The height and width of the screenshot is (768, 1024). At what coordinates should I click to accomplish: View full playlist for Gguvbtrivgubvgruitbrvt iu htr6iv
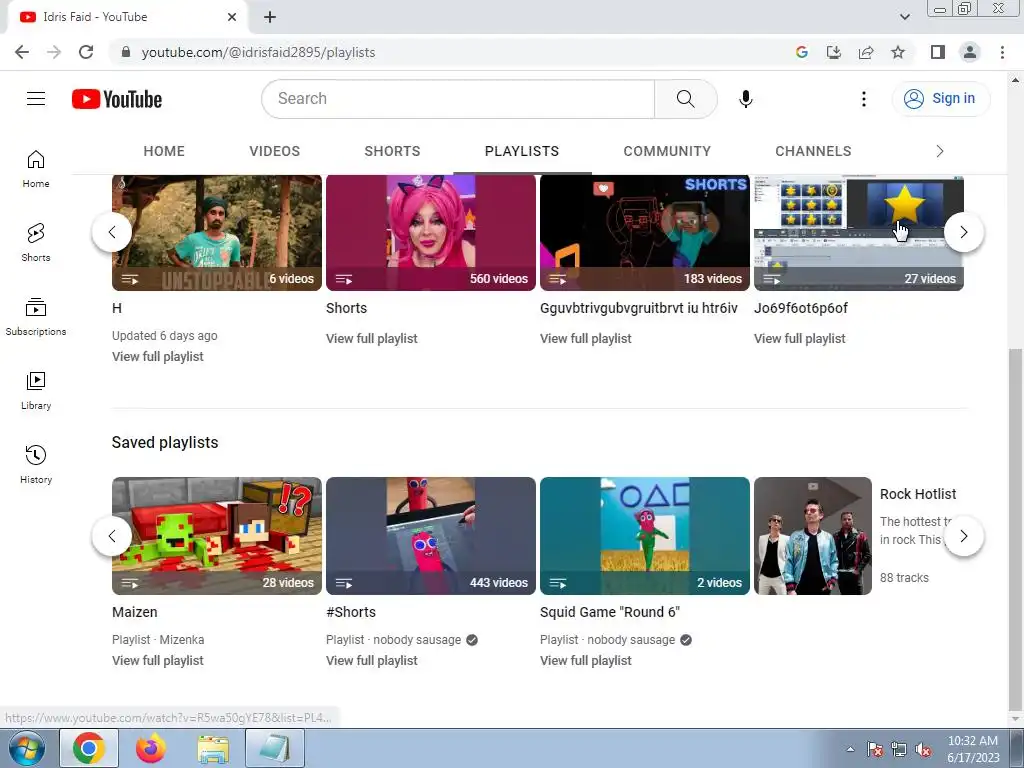[586, 338]
